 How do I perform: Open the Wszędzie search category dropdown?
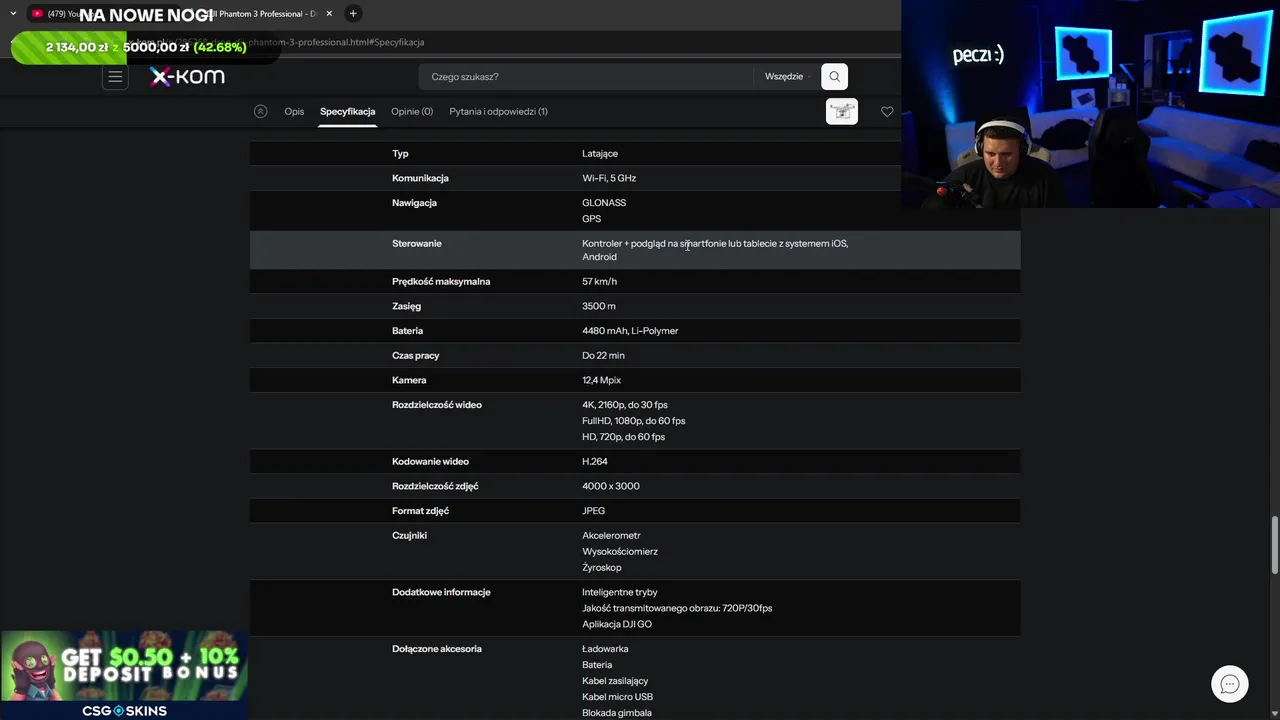coord(787,77)
